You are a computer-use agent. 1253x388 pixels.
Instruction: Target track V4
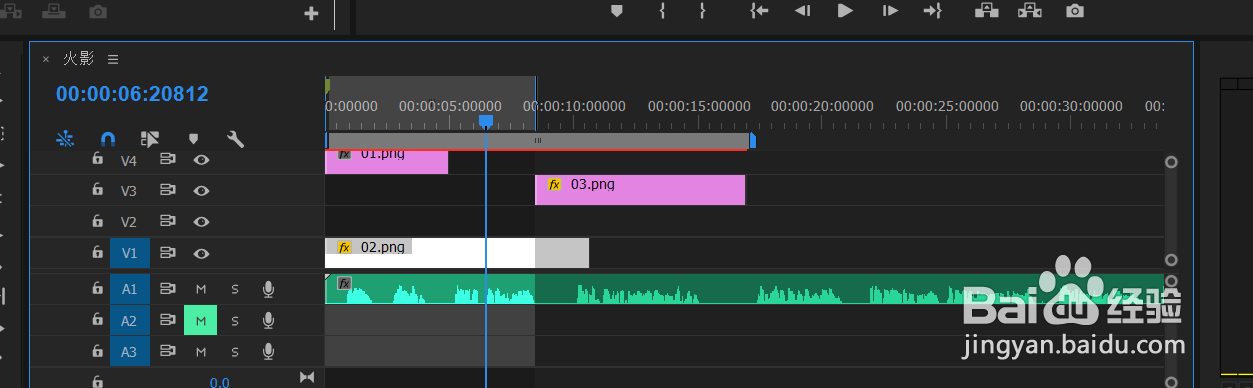coord(129,160)
